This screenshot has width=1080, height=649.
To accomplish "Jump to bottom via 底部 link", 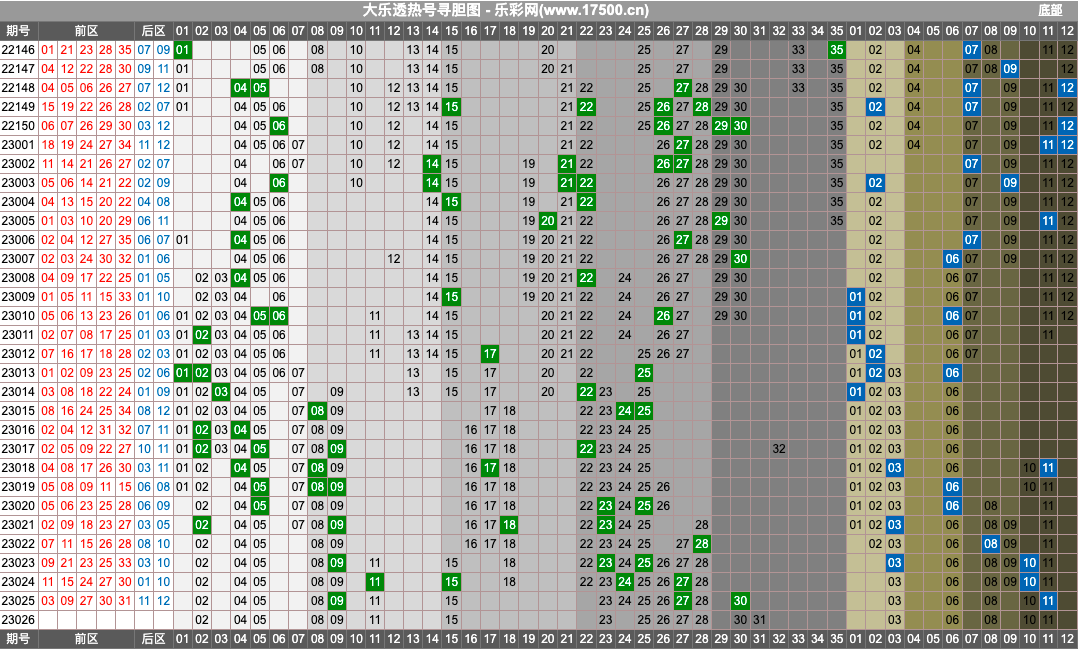I will (1050, 10).
